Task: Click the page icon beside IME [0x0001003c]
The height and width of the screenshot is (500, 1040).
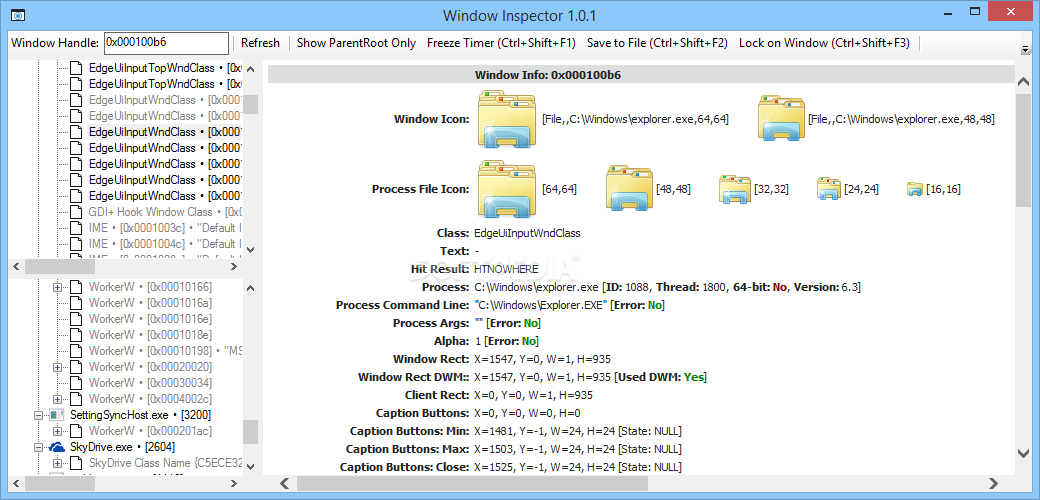Action: pos(77,227)
